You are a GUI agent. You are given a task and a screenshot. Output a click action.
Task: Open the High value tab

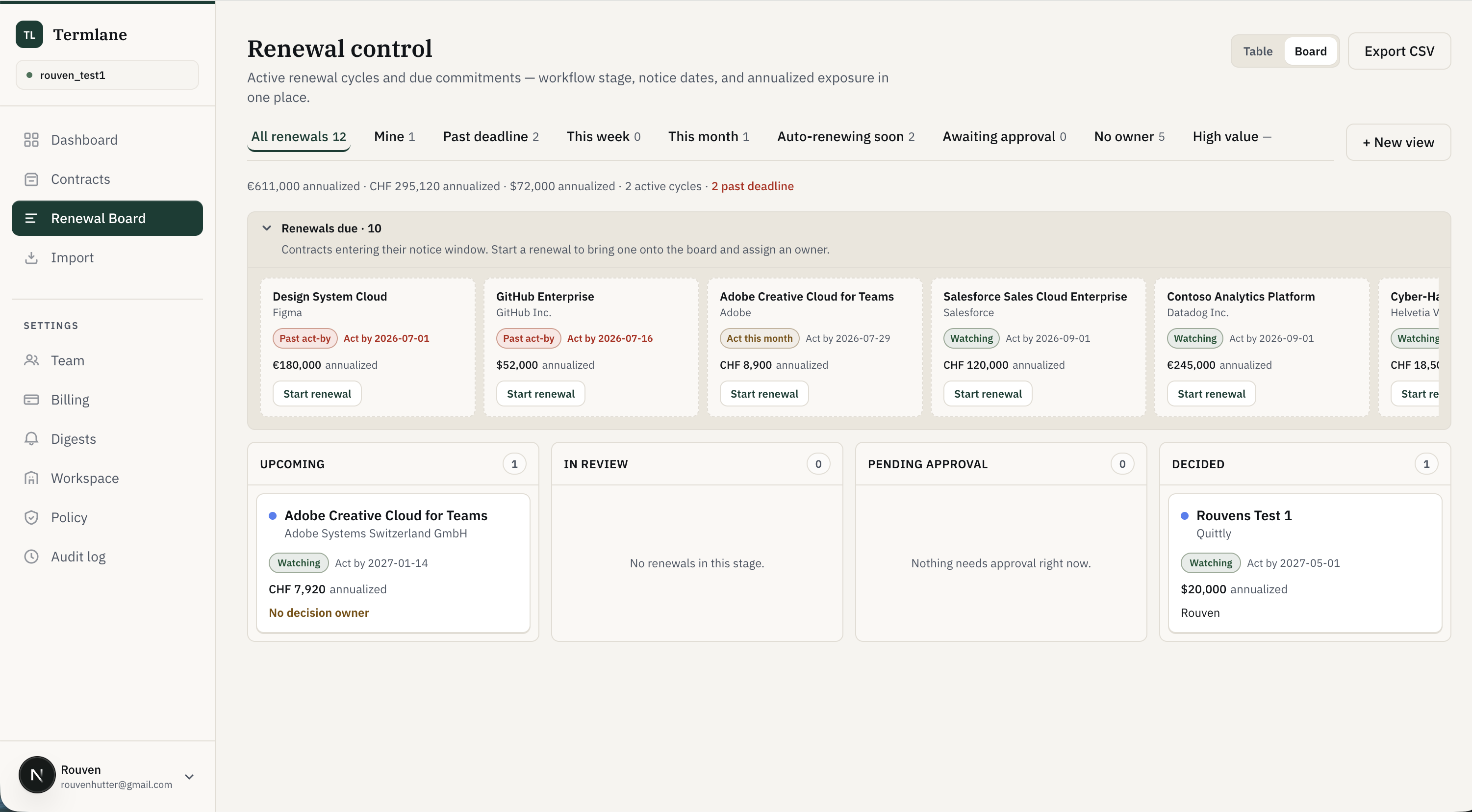(x=1231, y=137)
